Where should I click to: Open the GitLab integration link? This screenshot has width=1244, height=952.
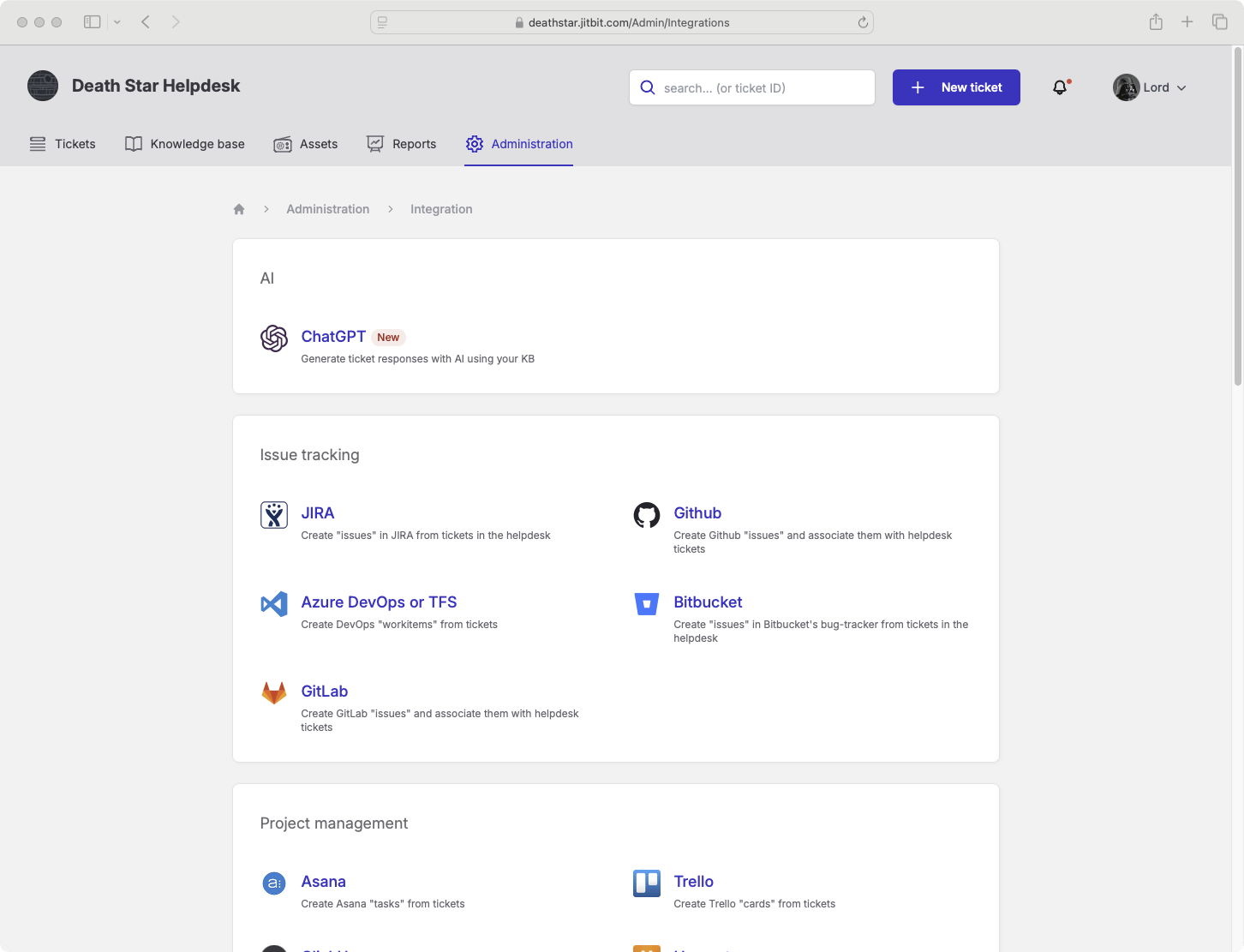(x=325, y=692)
